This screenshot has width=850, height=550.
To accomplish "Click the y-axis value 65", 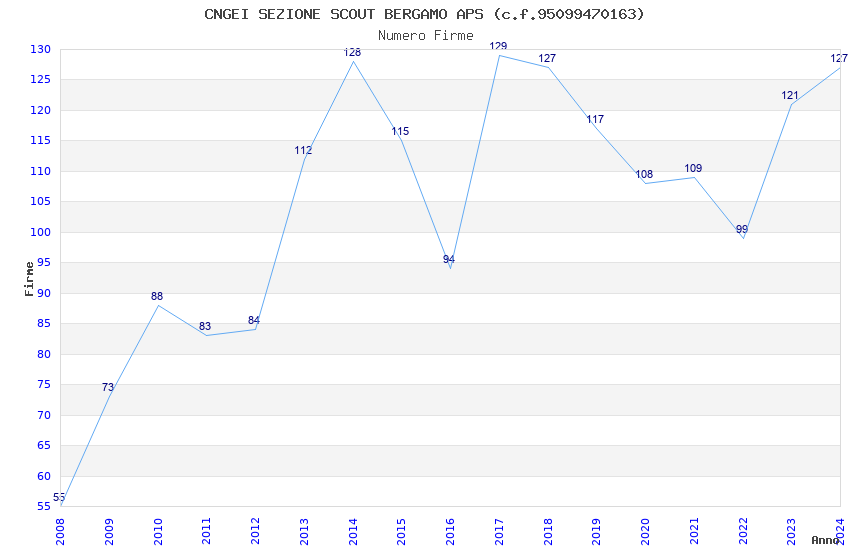I will pyautogui.click(x=44, y=445).
